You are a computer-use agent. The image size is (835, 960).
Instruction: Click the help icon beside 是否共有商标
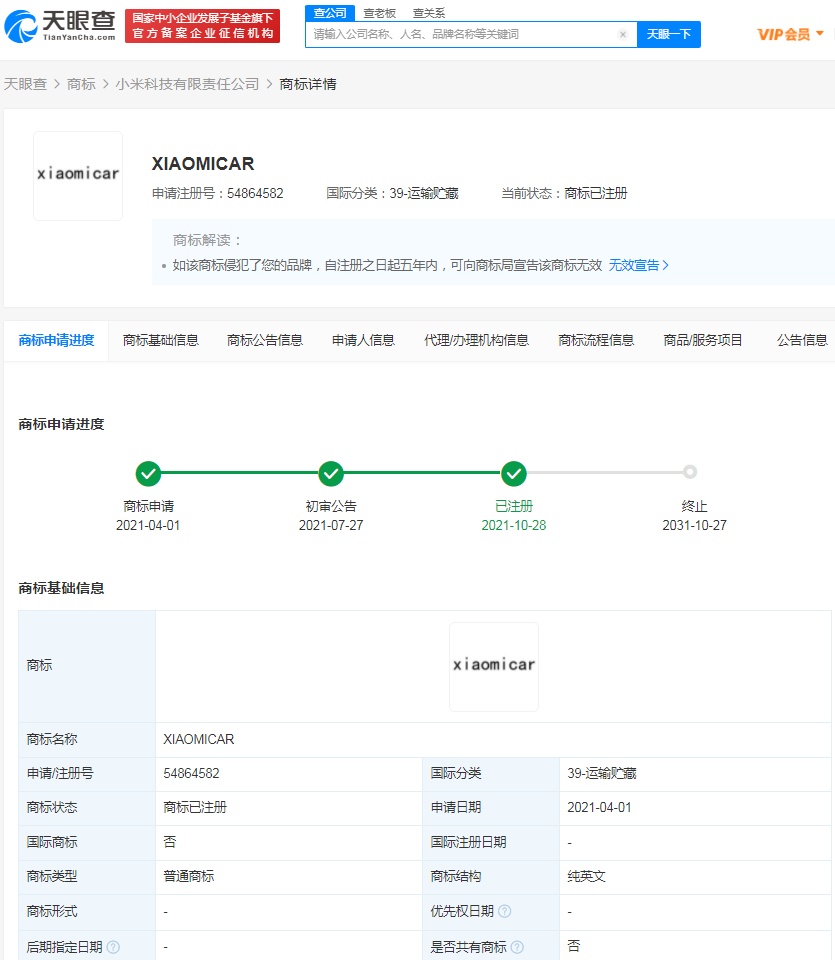pyautogui.click(x=517, y=946)
